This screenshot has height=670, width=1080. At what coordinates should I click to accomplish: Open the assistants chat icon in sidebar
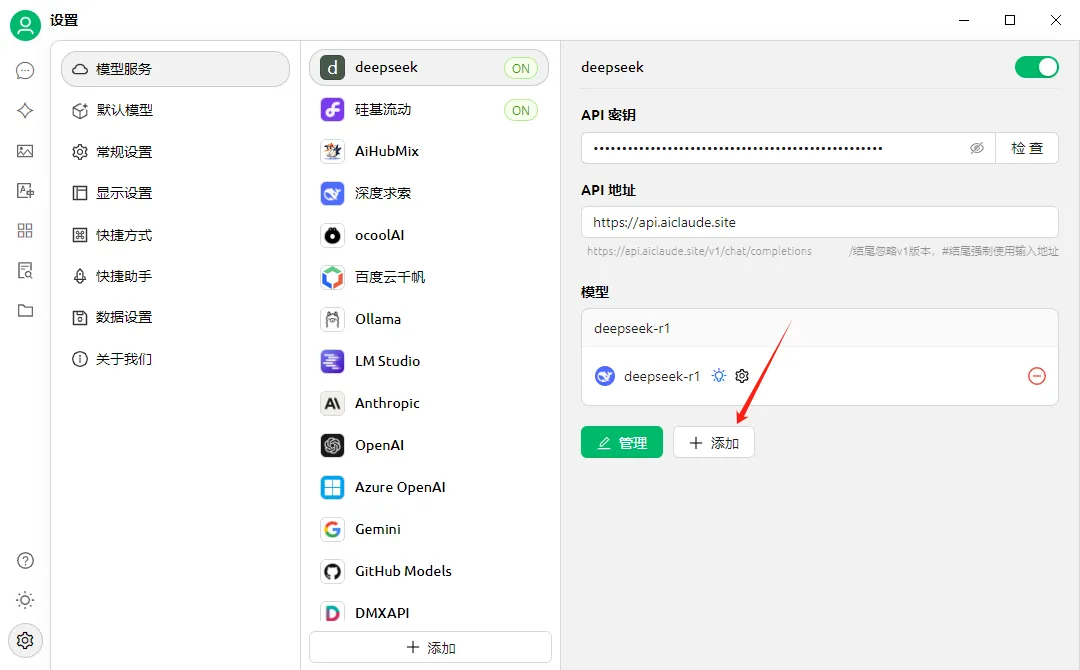(x=25, y=71)
